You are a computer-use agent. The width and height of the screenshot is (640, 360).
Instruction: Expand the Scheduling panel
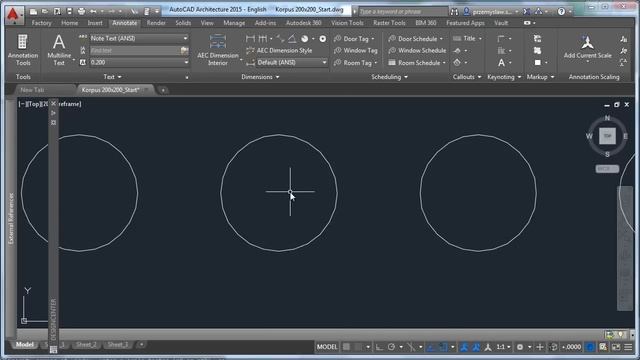[x=389, y=77]
